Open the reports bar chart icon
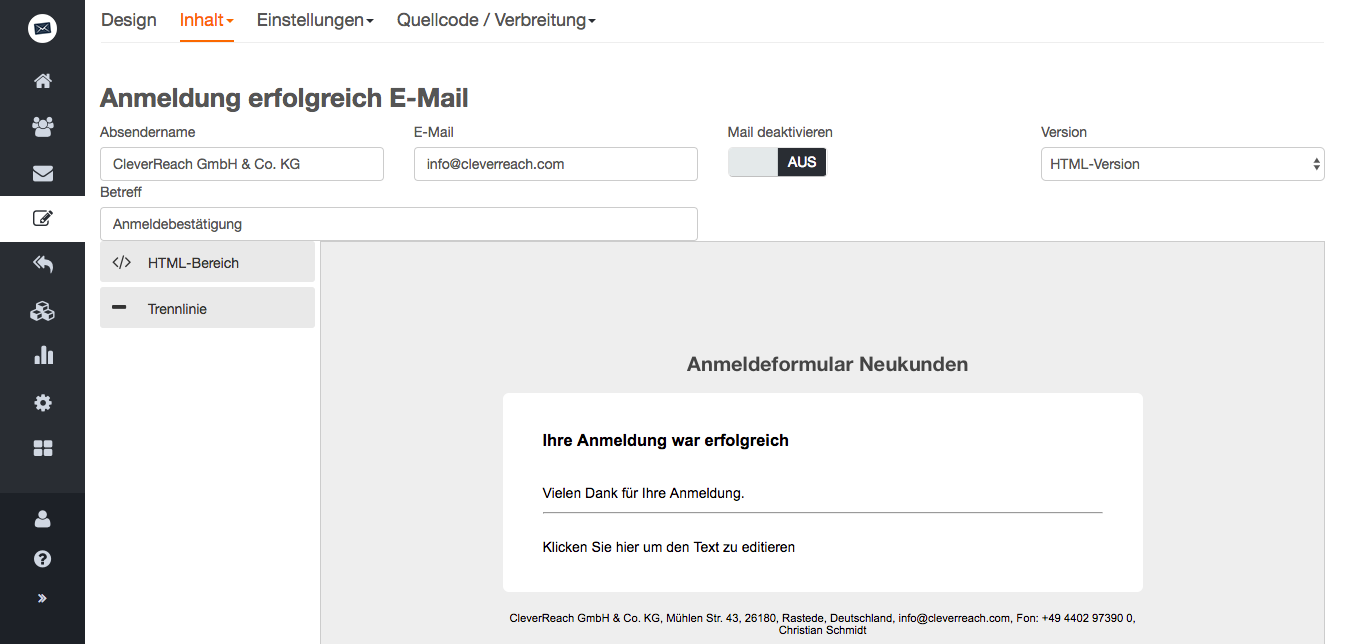This screenshot has width=1361, height=644. pos(42,356)
